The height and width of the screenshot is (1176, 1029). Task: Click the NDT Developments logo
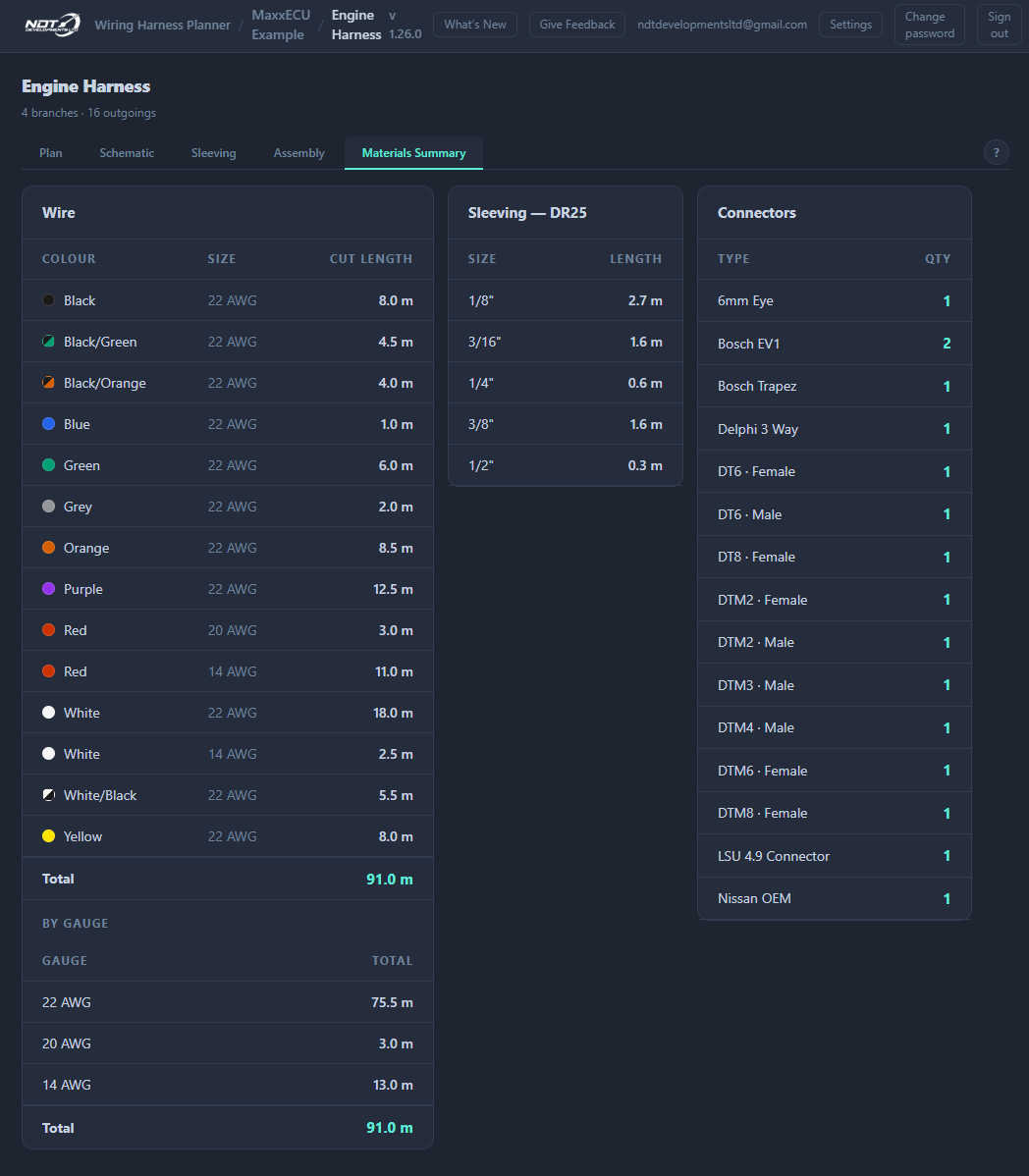coord(52,25)
